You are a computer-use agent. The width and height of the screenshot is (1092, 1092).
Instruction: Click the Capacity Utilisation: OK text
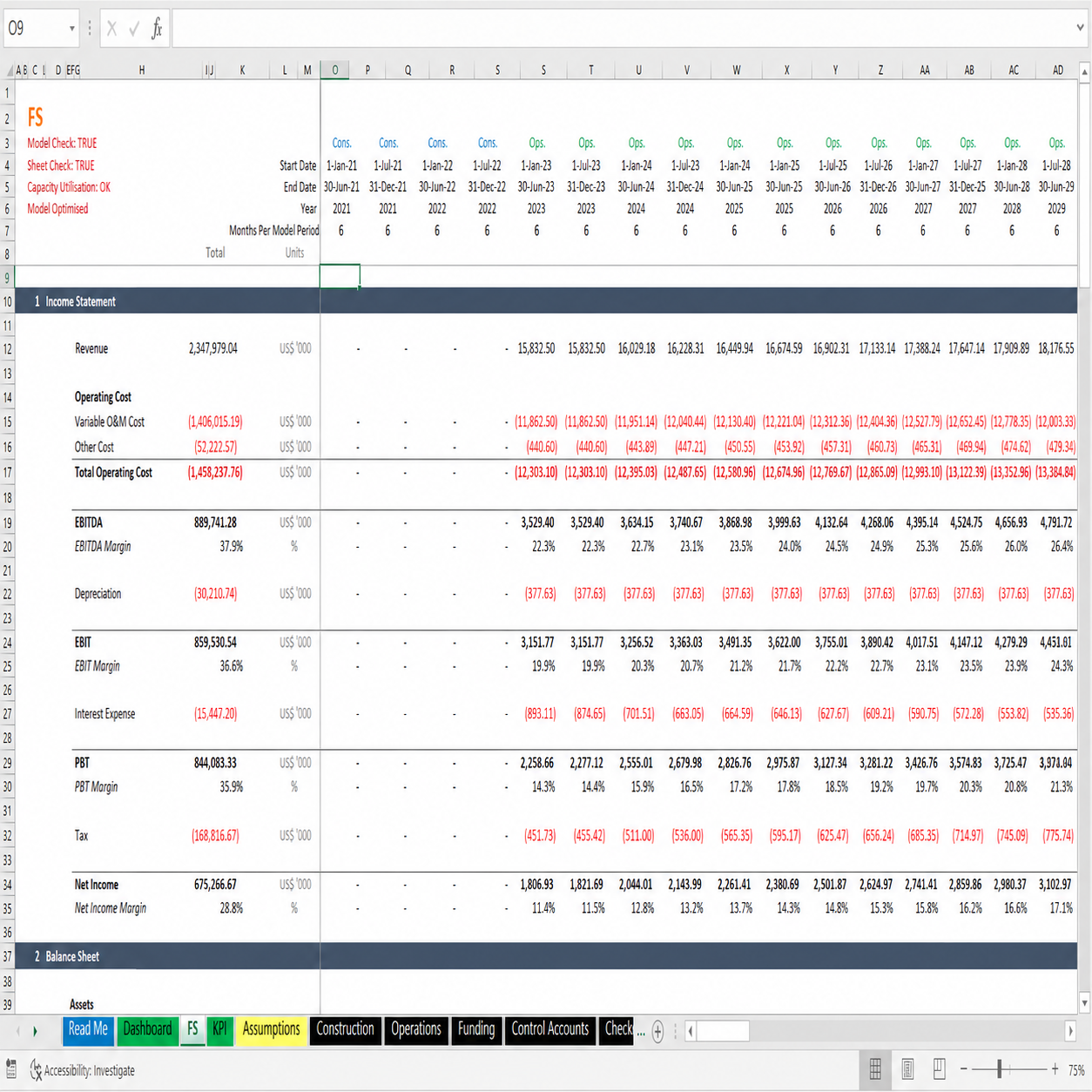point(69,187)
